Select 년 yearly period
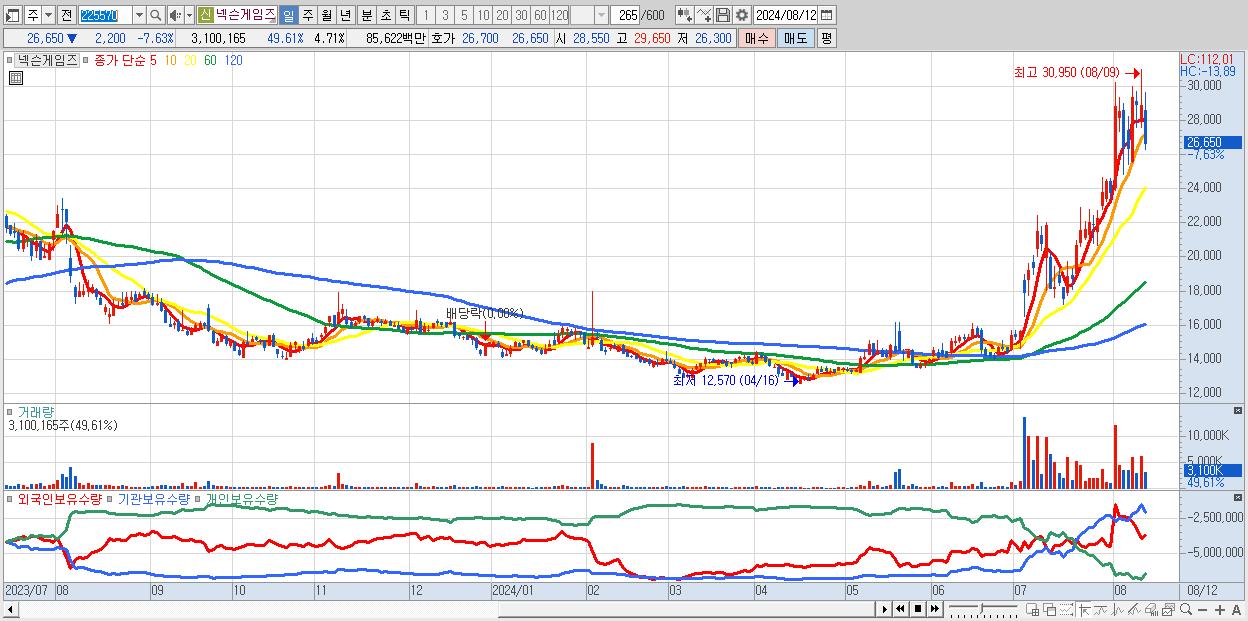This screenshot has height=621, width=1248. 345,15
